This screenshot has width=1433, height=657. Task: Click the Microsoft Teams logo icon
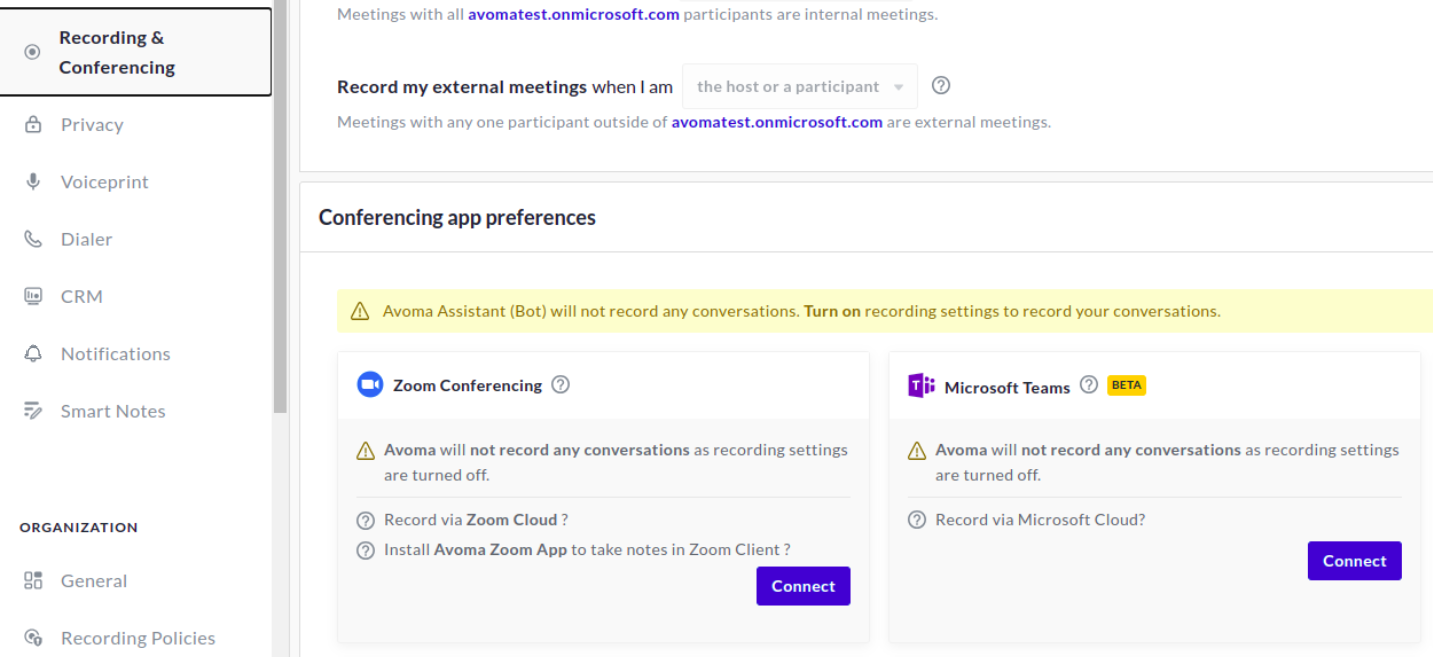click(921, 385)
